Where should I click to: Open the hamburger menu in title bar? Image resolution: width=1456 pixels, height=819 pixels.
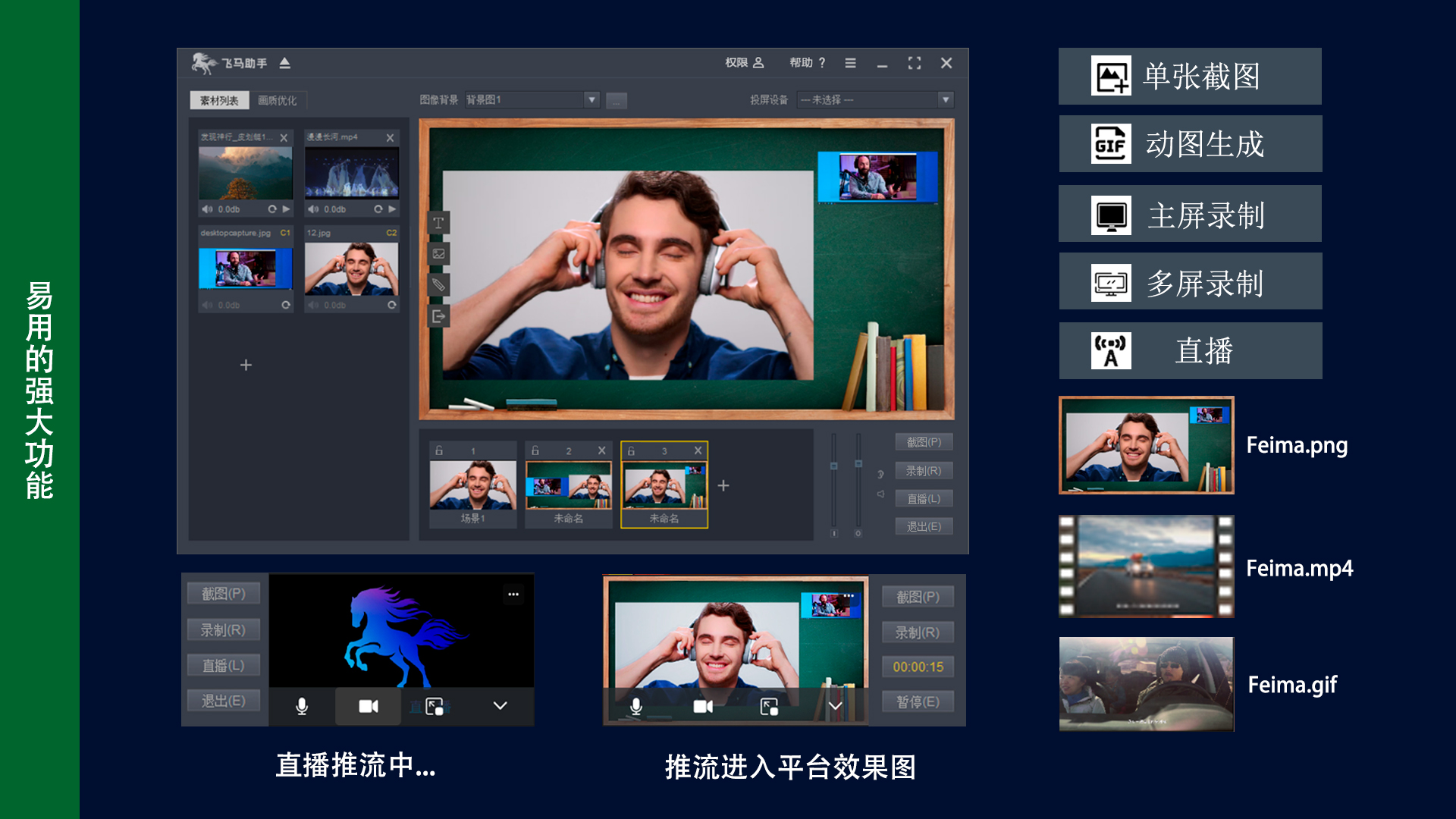pos(850,63)
